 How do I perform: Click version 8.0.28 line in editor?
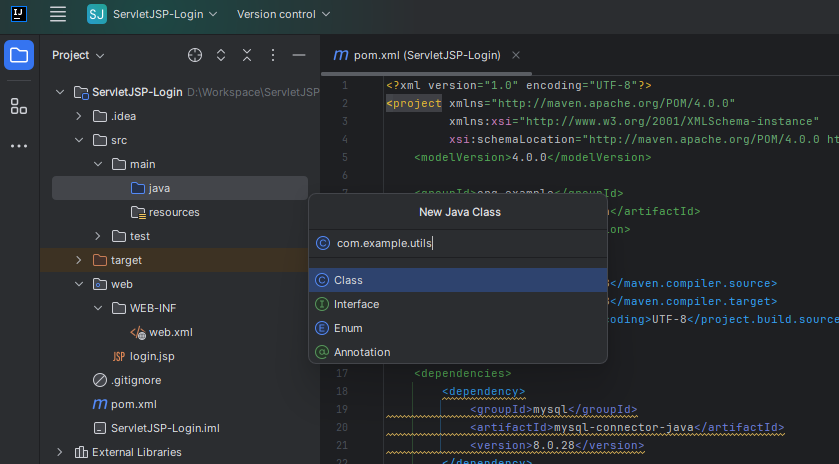click(556, 445)
